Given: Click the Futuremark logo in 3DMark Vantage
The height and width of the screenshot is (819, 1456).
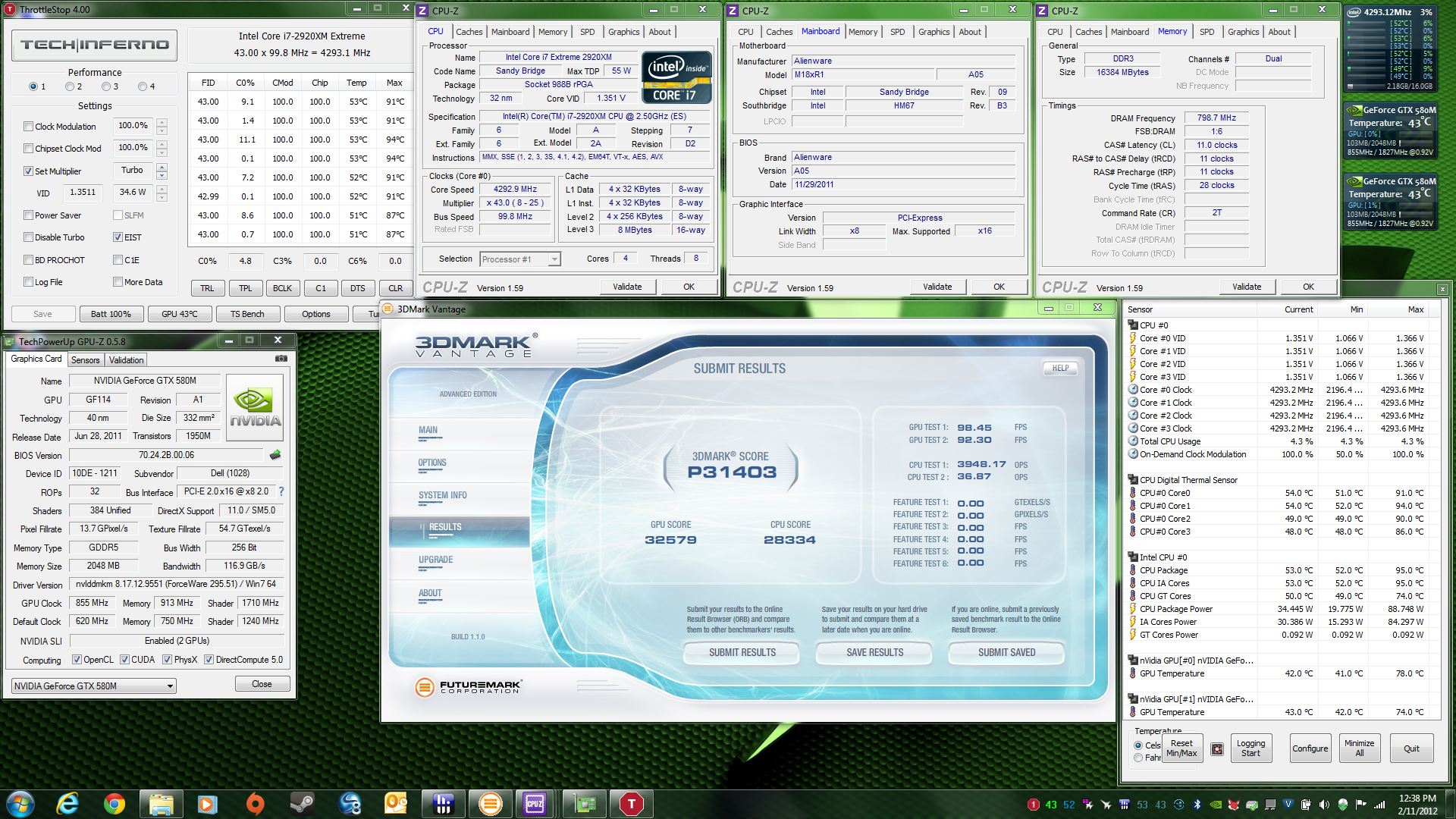Looking at the screenshot, I should pos(468,686).
